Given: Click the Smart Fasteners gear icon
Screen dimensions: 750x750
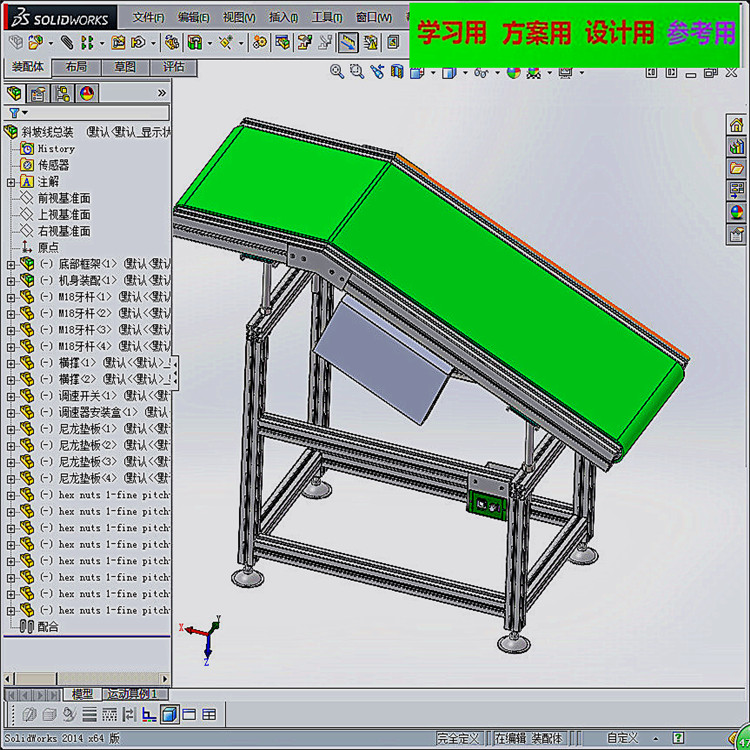Looking at the screenshot, I should click(x=260, y=43).
